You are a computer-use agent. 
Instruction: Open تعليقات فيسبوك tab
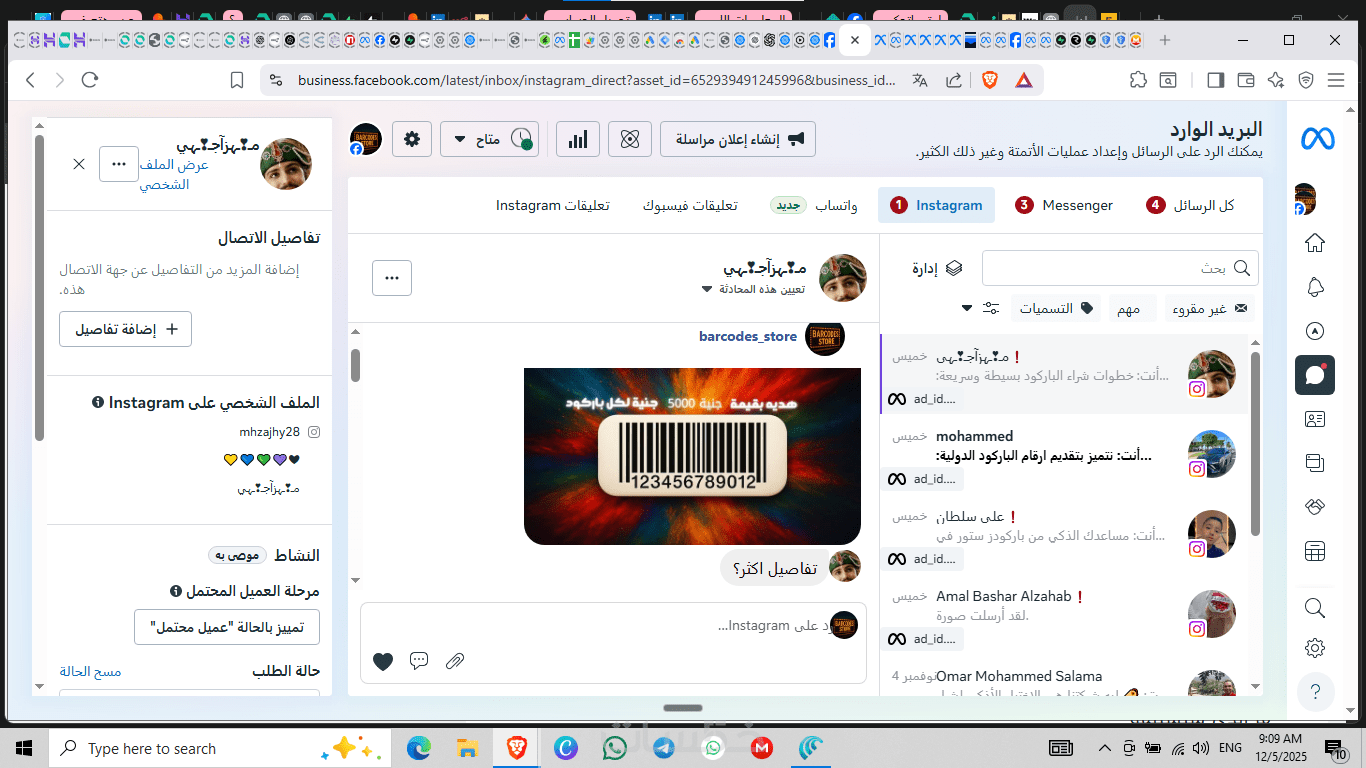690,205
